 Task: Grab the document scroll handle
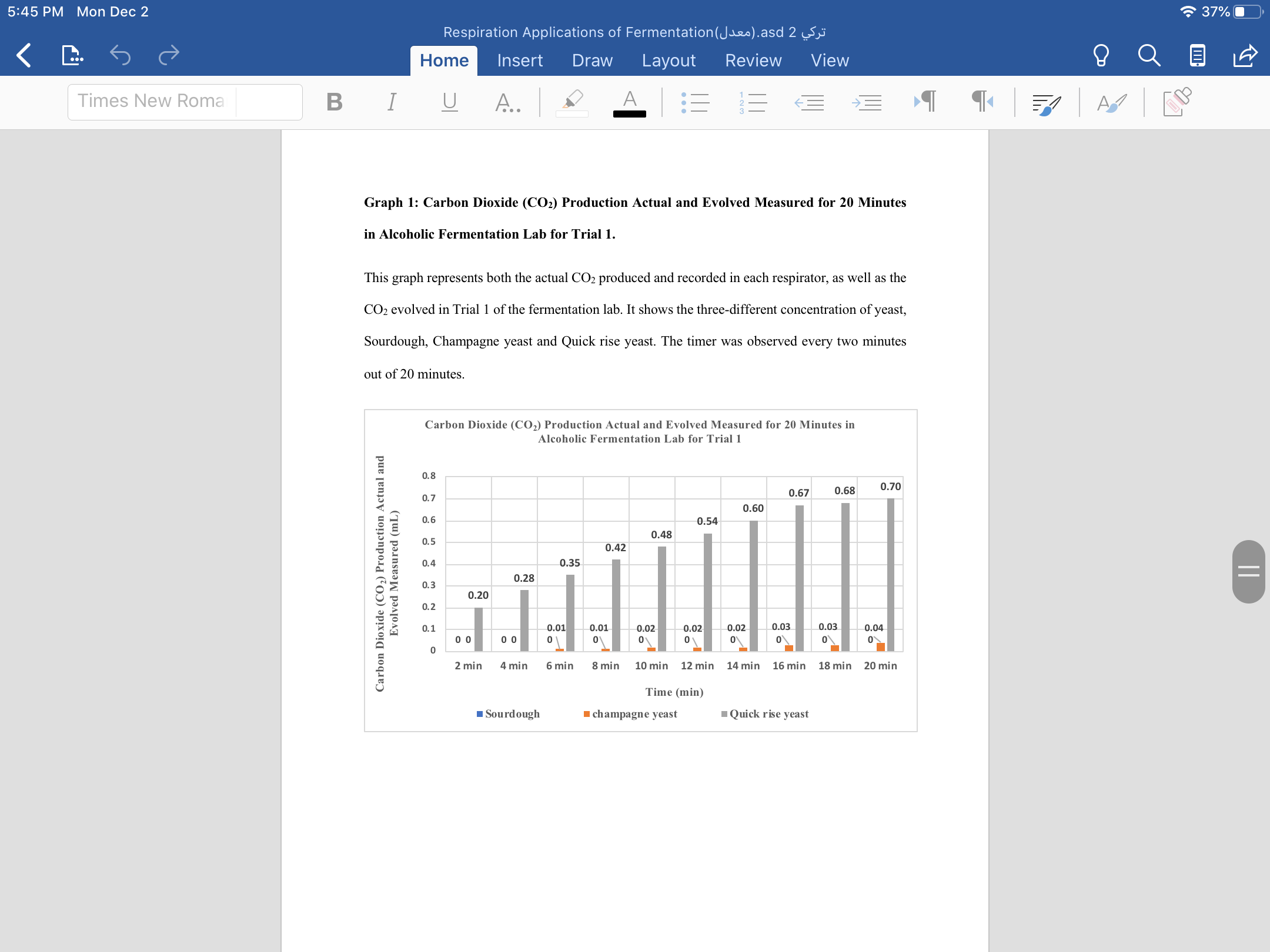click(1249, 571)
